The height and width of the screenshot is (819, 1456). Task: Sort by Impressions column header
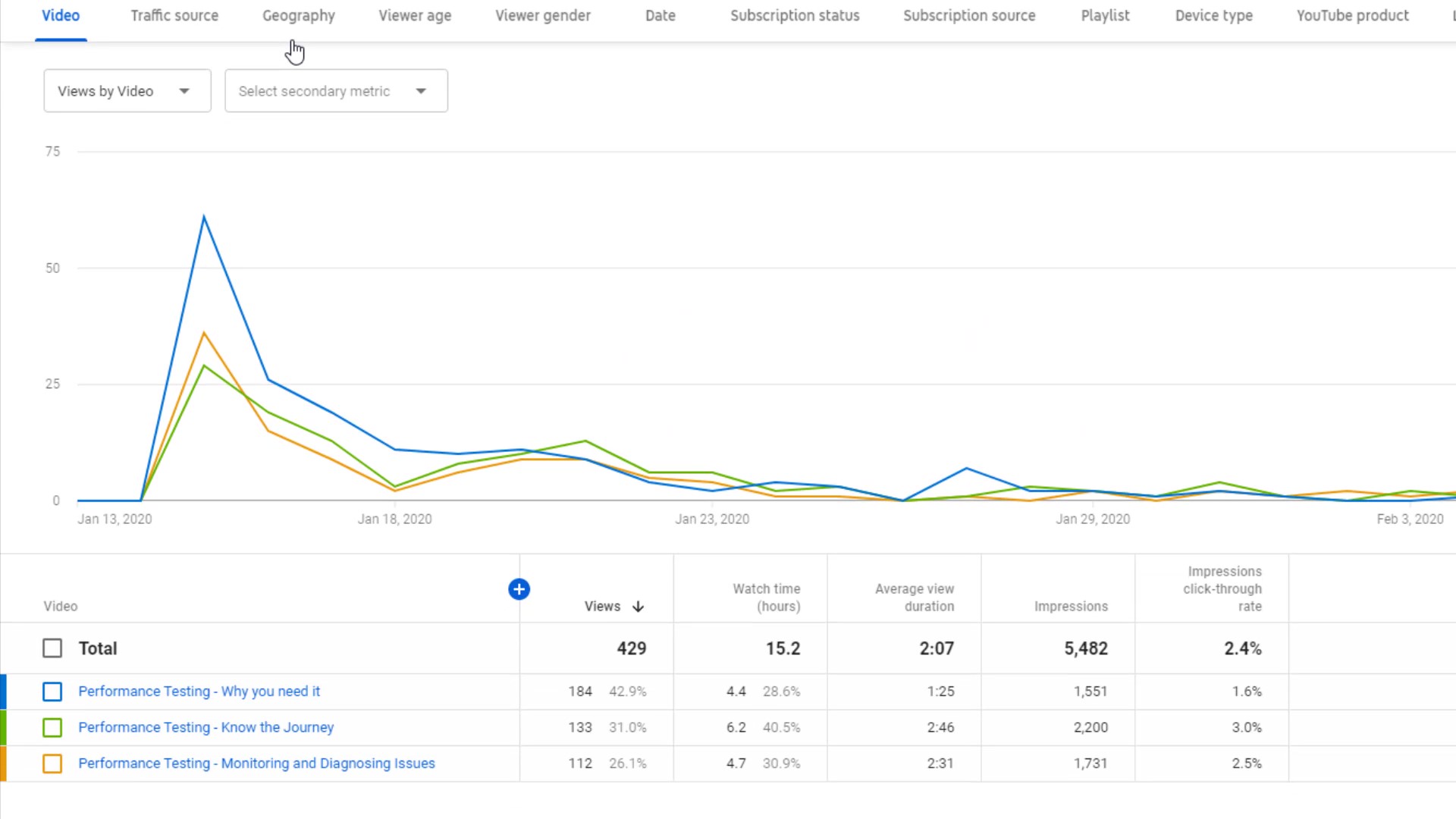pyautogui.click(x=1071, y=607)
